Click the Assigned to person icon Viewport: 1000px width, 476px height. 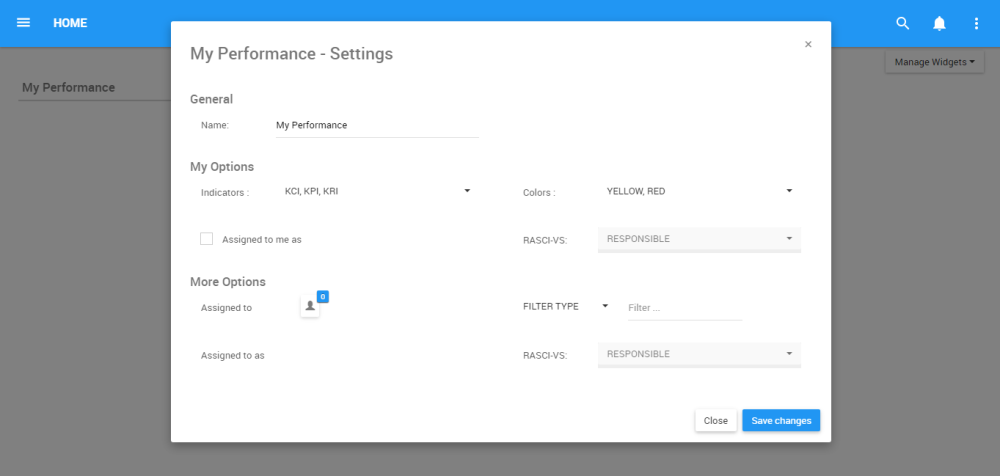(x=310, y=306)
